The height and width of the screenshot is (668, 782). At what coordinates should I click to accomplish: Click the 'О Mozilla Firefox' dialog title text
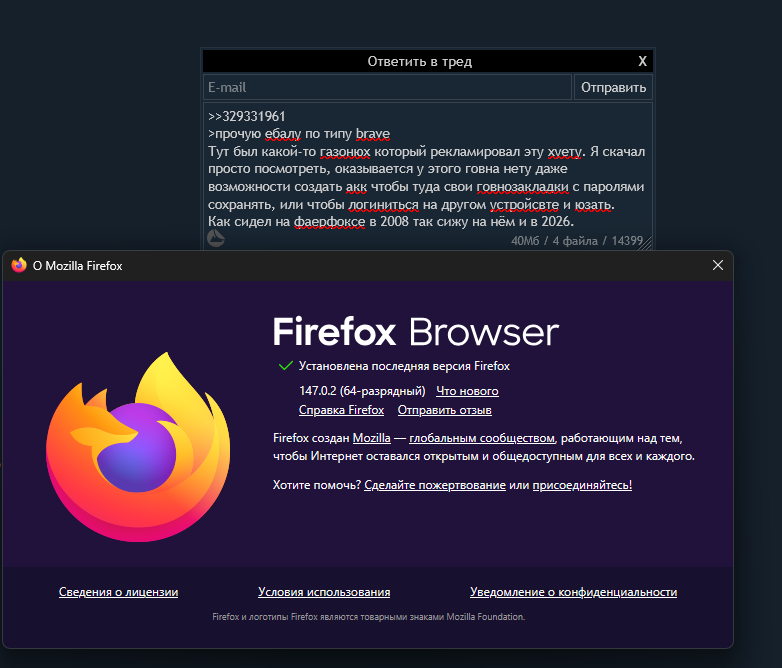click(x=77, y=266)
